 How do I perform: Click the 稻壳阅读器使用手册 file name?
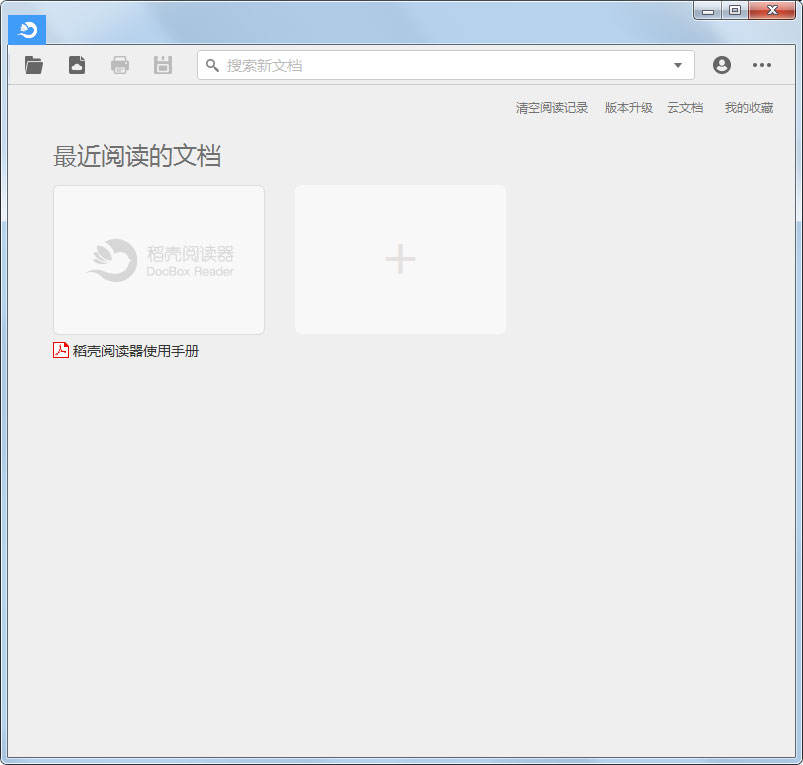136,351
